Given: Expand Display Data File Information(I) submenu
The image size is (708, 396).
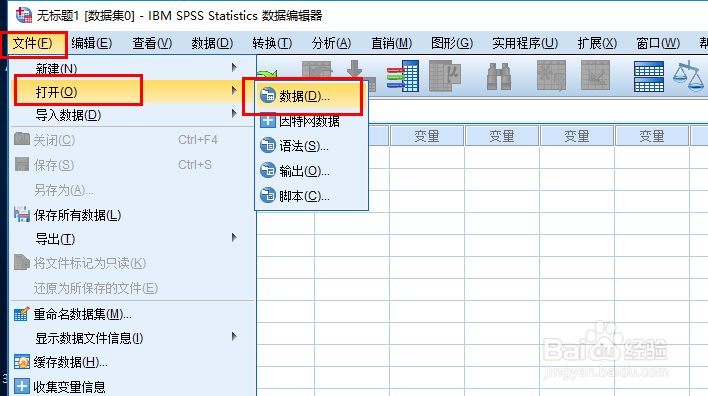Looking at the screenshot, I should pos(133,338).
